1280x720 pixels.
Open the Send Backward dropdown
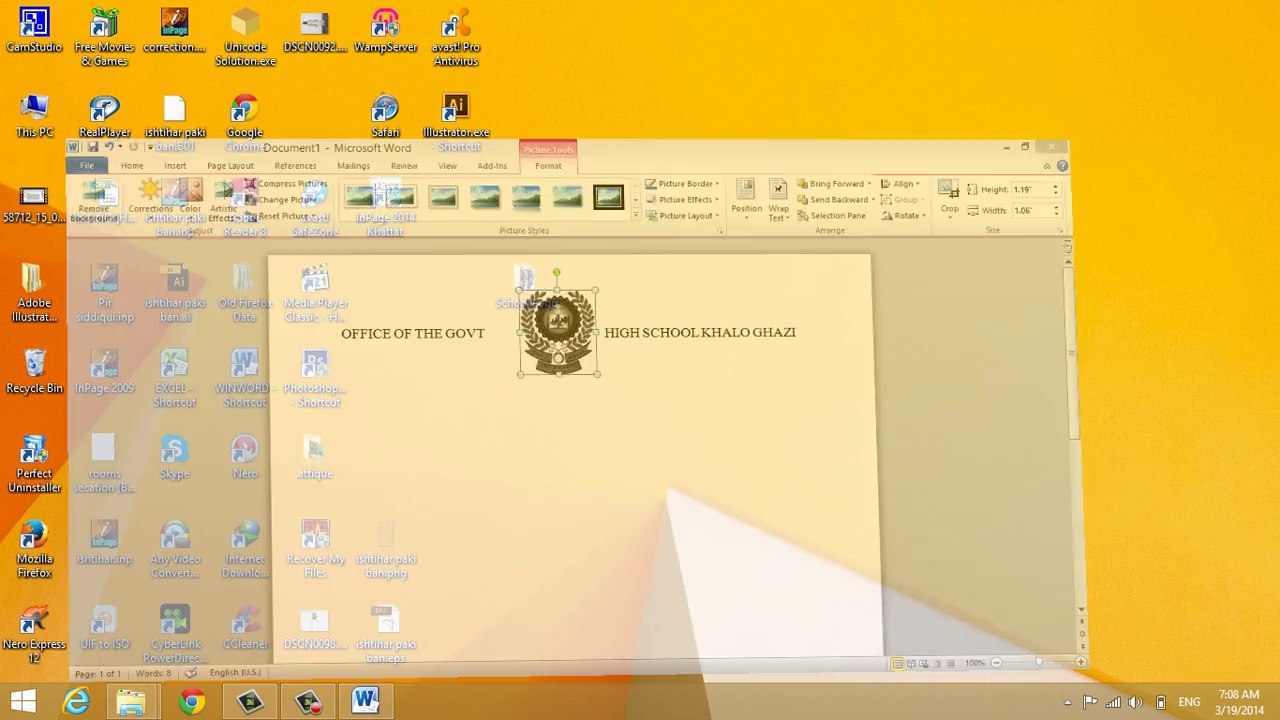click(836, 200)
